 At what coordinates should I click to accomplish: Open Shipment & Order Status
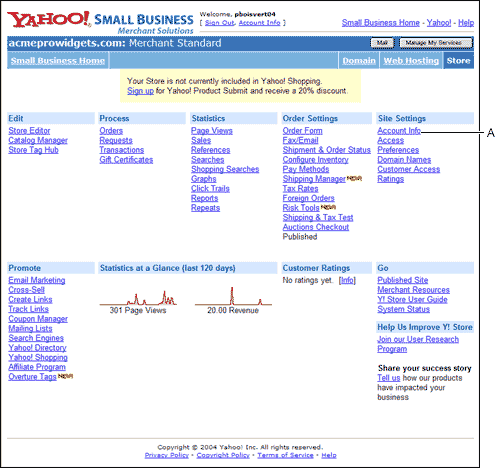pyautogui.click(x=326, y=150)
